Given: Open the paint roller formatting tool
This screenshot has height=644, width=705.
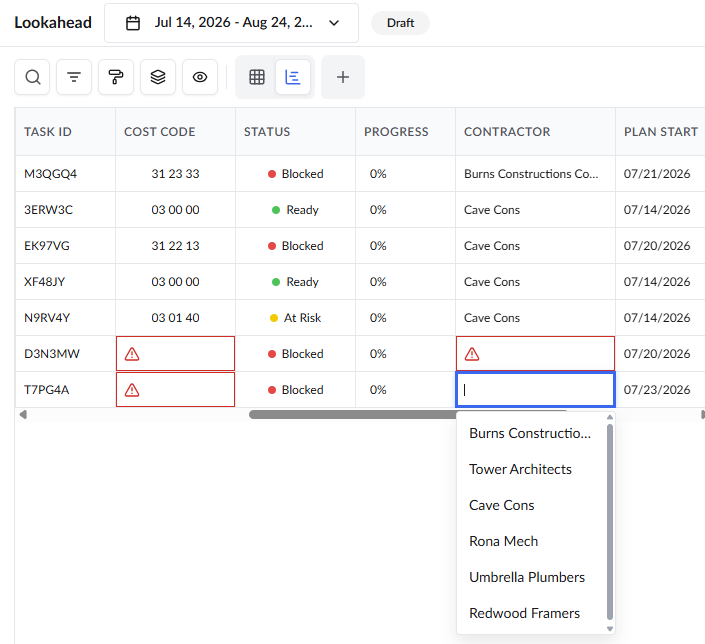Looking at the screenshot, I should (116, 77).
